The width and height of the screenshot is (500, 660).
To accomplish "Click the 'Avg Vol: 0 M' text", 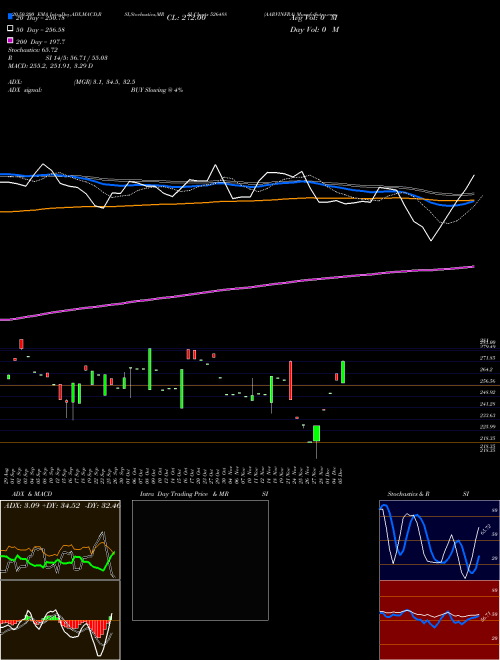I will pos(314,18).
